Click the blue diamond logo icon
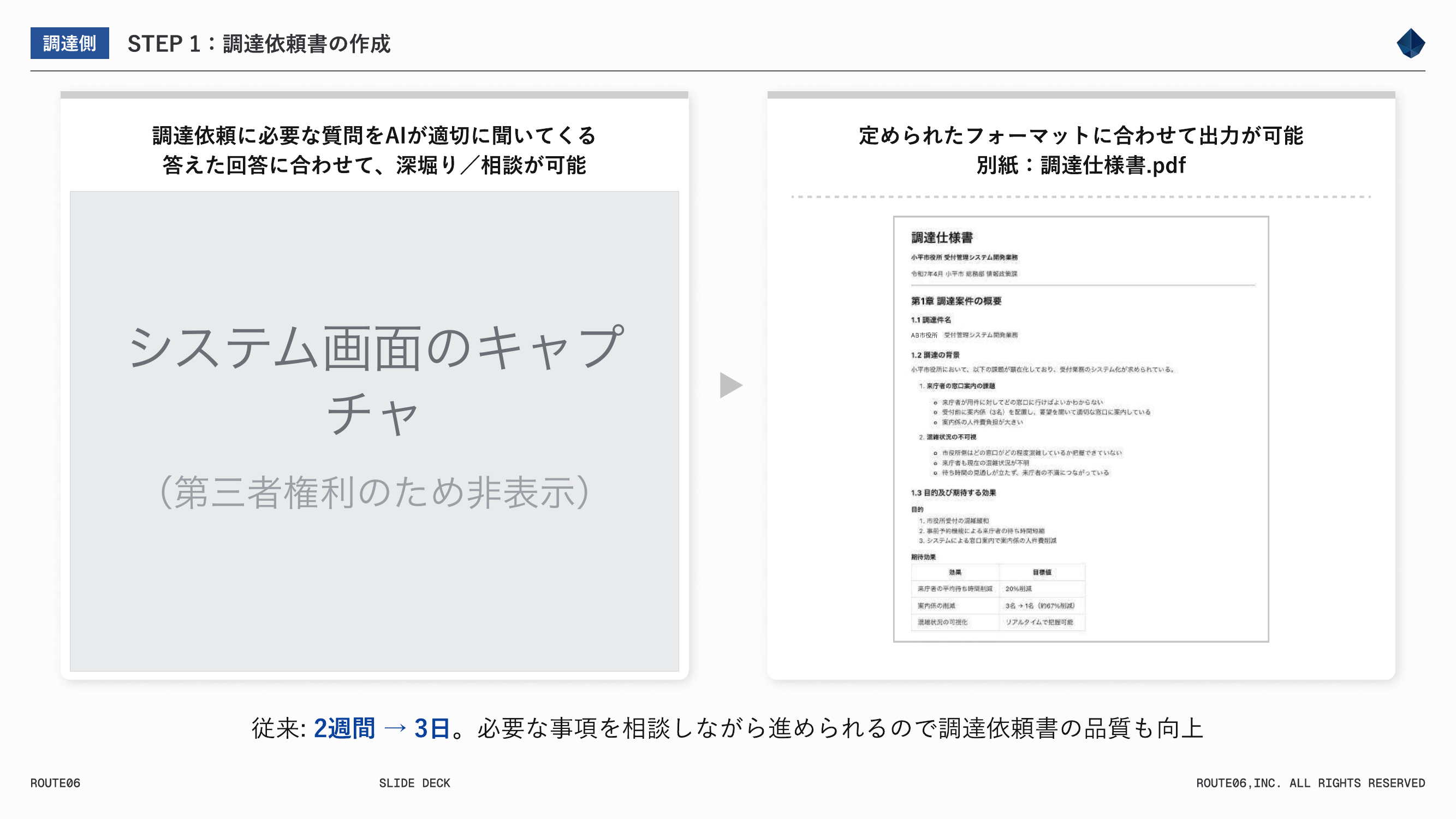Viewport: 1456px width, 819px height. 1410,43
